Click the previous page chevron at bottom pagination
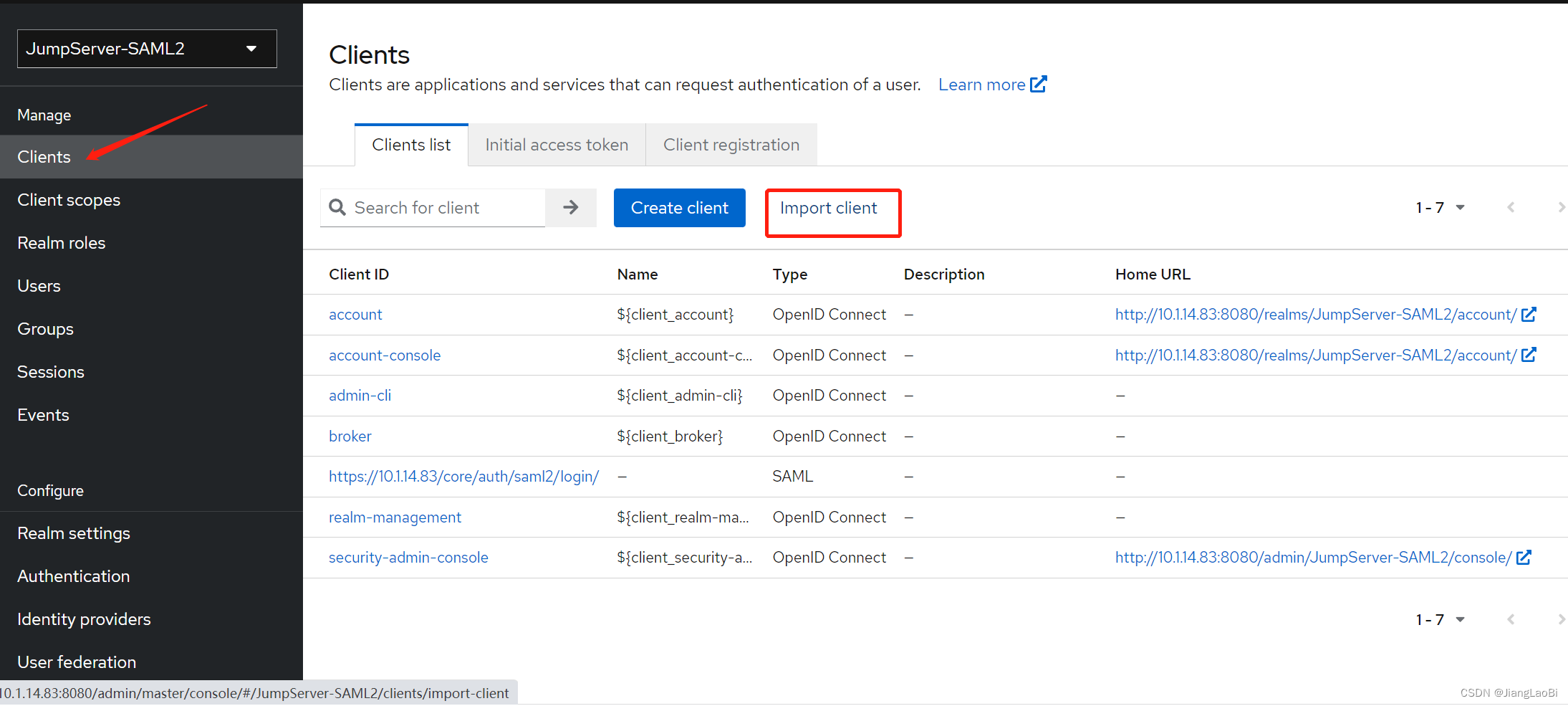The image size is (1568, 706). 1511,619
